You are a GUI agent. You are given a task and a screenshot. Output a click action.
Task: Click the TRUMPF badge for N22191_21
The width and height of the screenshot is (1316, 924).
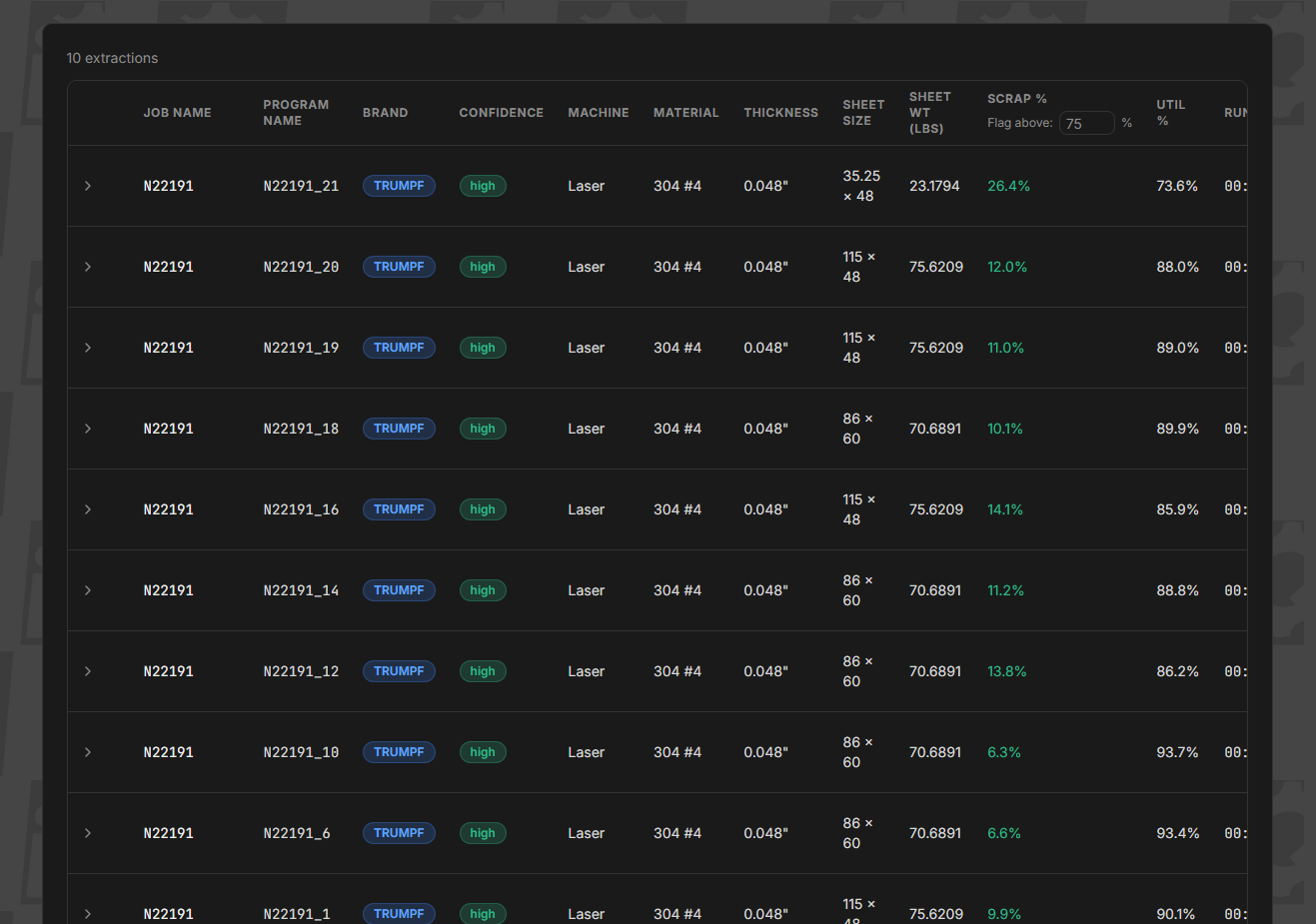pyautogui.click(x=399, y=186)
